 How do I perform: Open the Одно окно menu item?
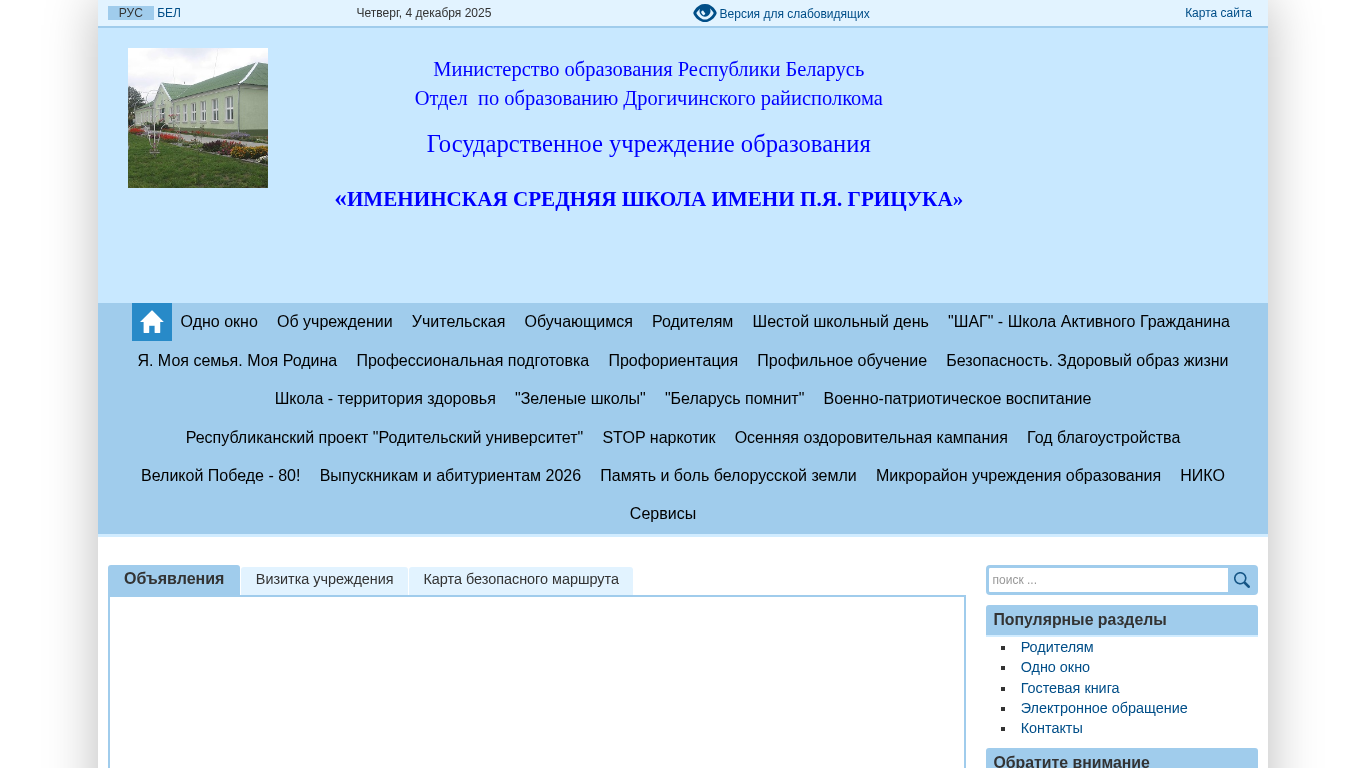219,322
